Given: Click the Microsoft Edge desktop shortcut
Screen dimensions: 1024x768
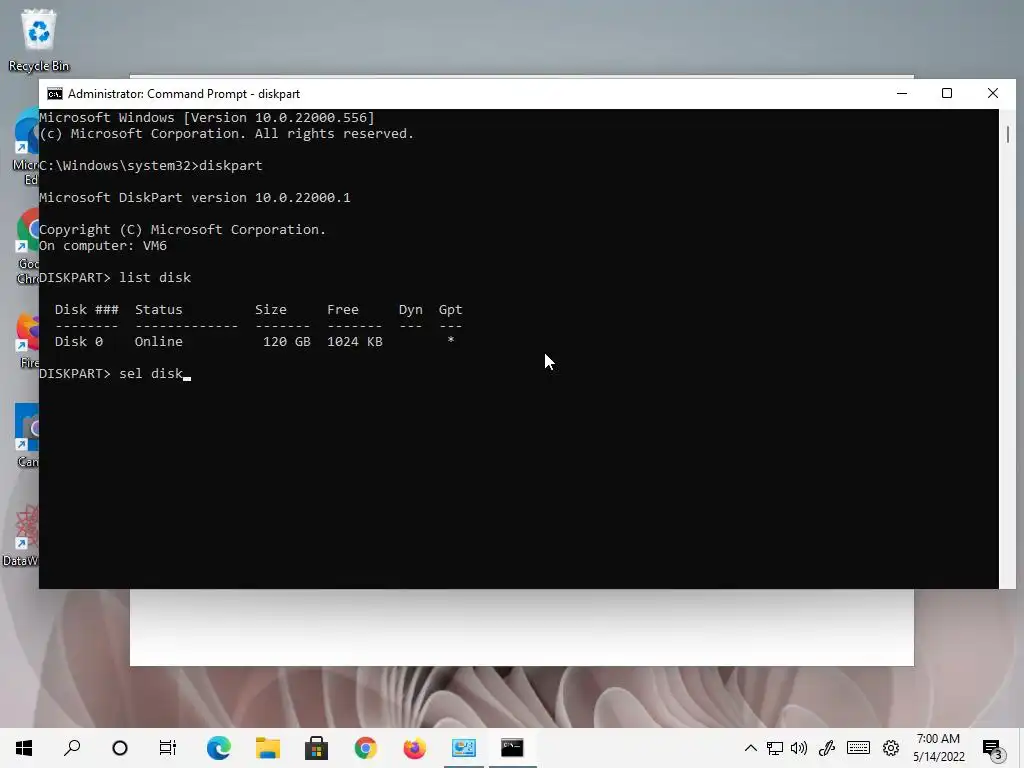Looking at the screenshot, I should tap(25, 147).
